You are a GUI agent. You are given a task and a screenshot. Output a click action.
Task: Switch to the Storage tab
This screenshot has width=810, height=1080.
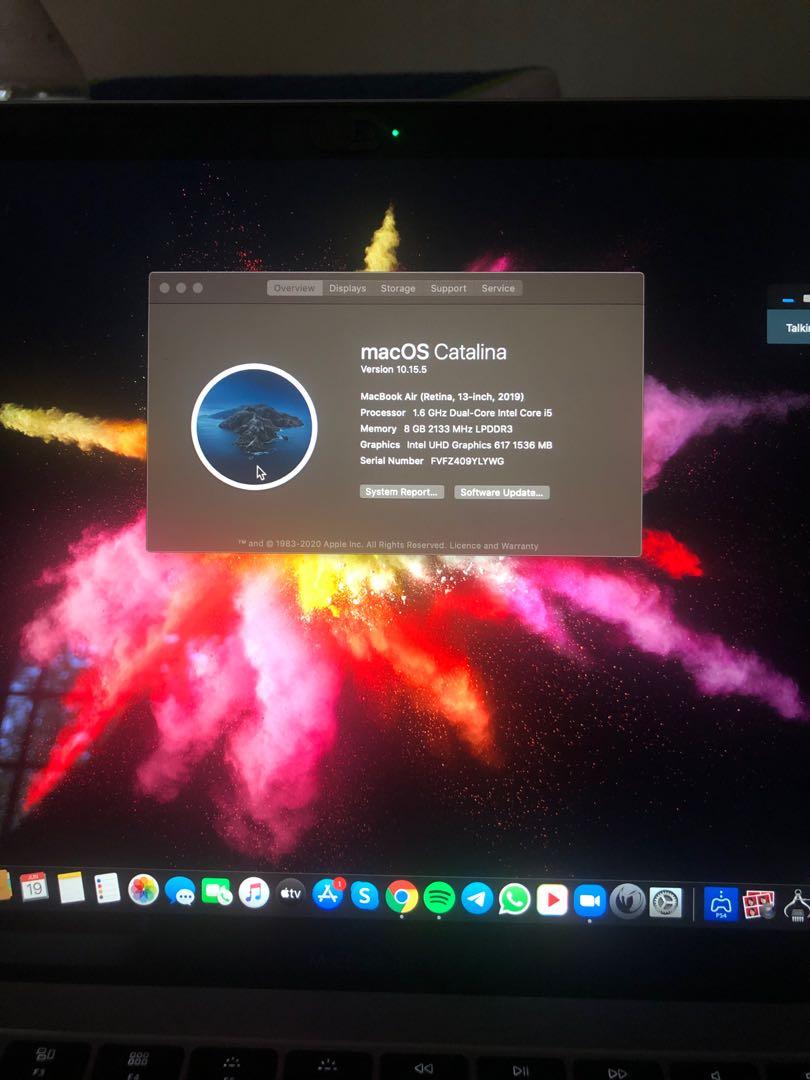click(398, 288)
